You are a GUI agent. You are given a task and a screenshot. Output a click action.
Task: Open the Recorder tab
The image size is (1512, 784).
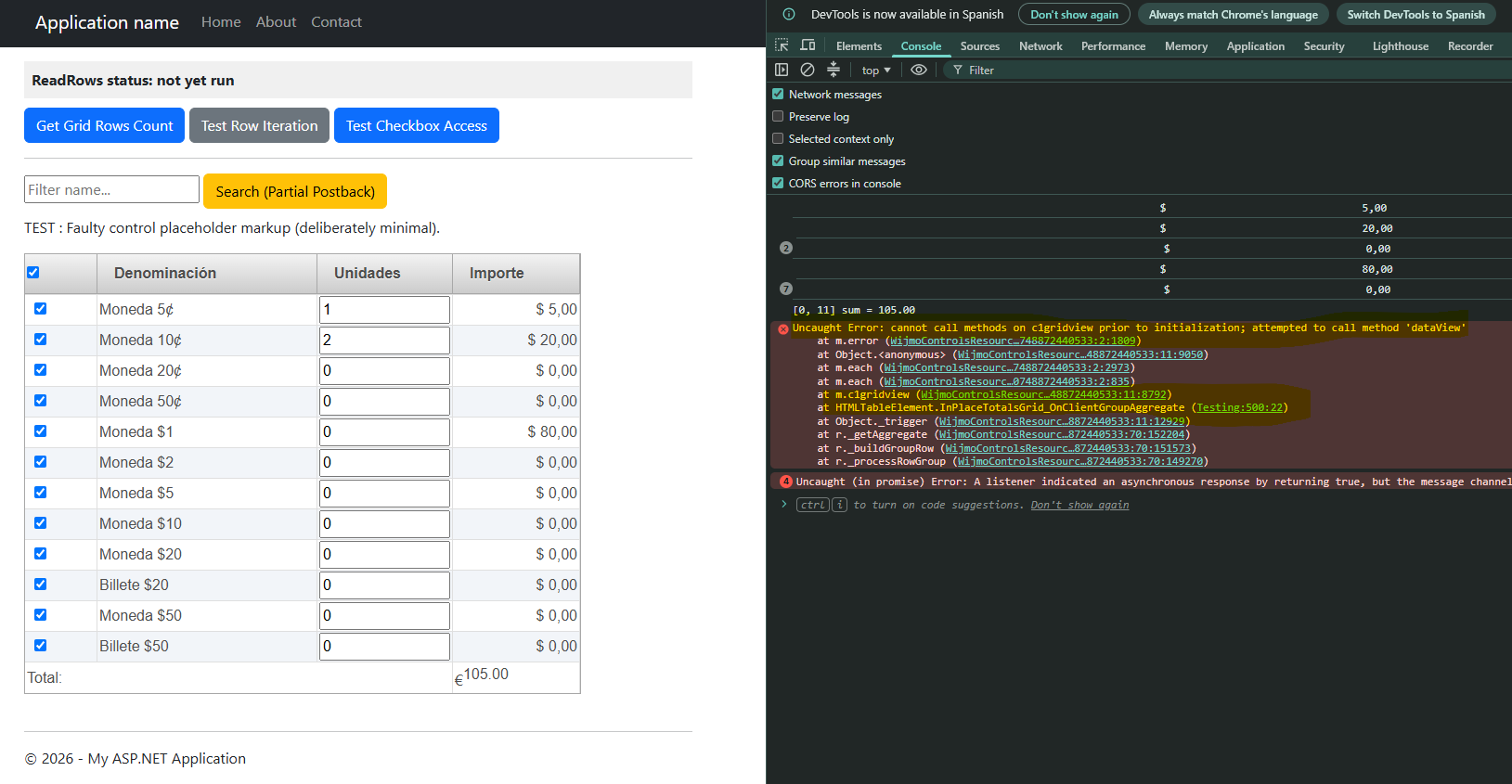(1470, 45)
